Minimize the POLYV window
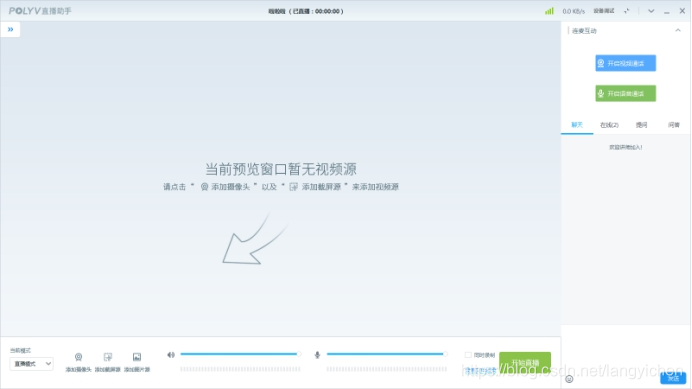The height and width of the screenshot is (389, 692). point(666,11)
